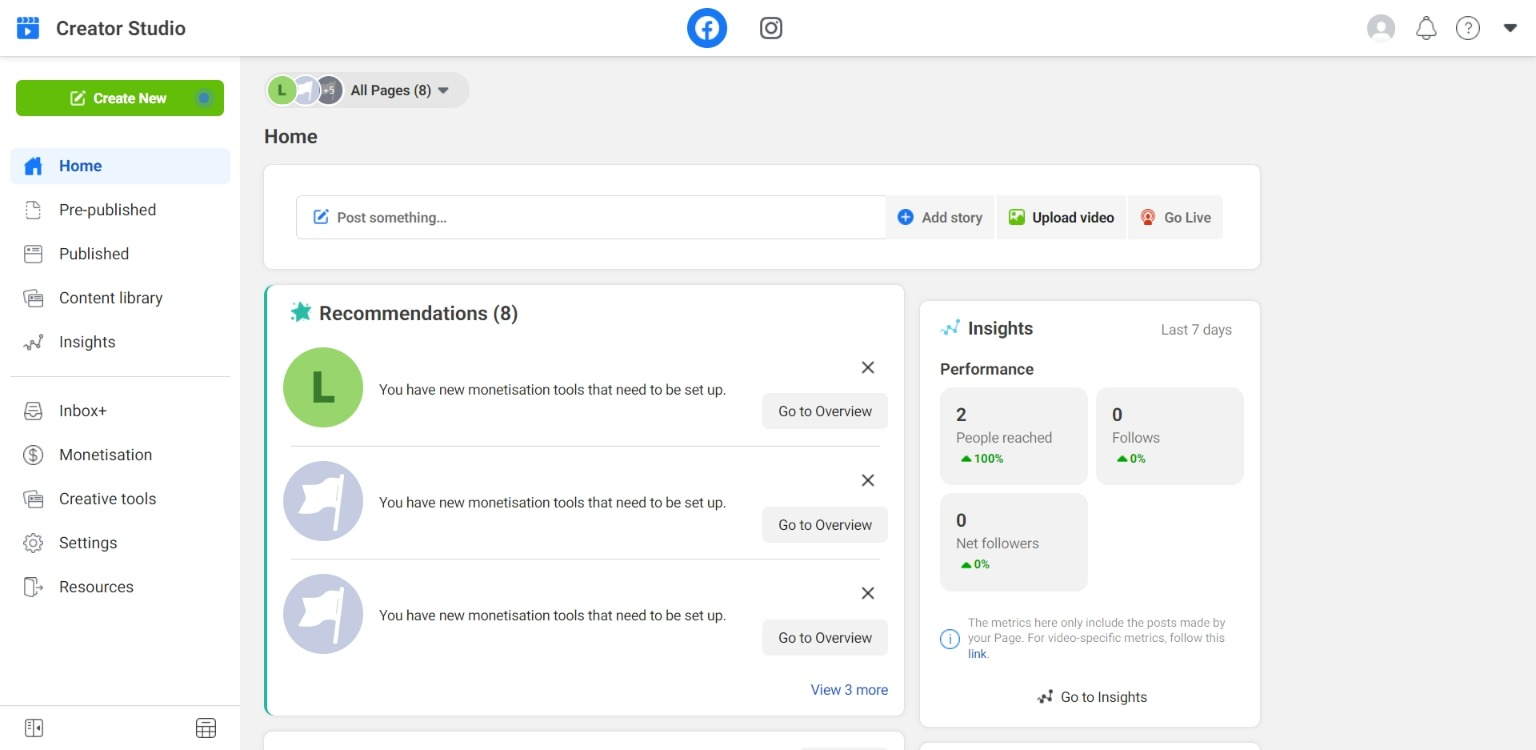Image resolution: width=1536 pixels, height=750 pixels.
Task: Click the Post something input field
Action: tap(591, 217)
